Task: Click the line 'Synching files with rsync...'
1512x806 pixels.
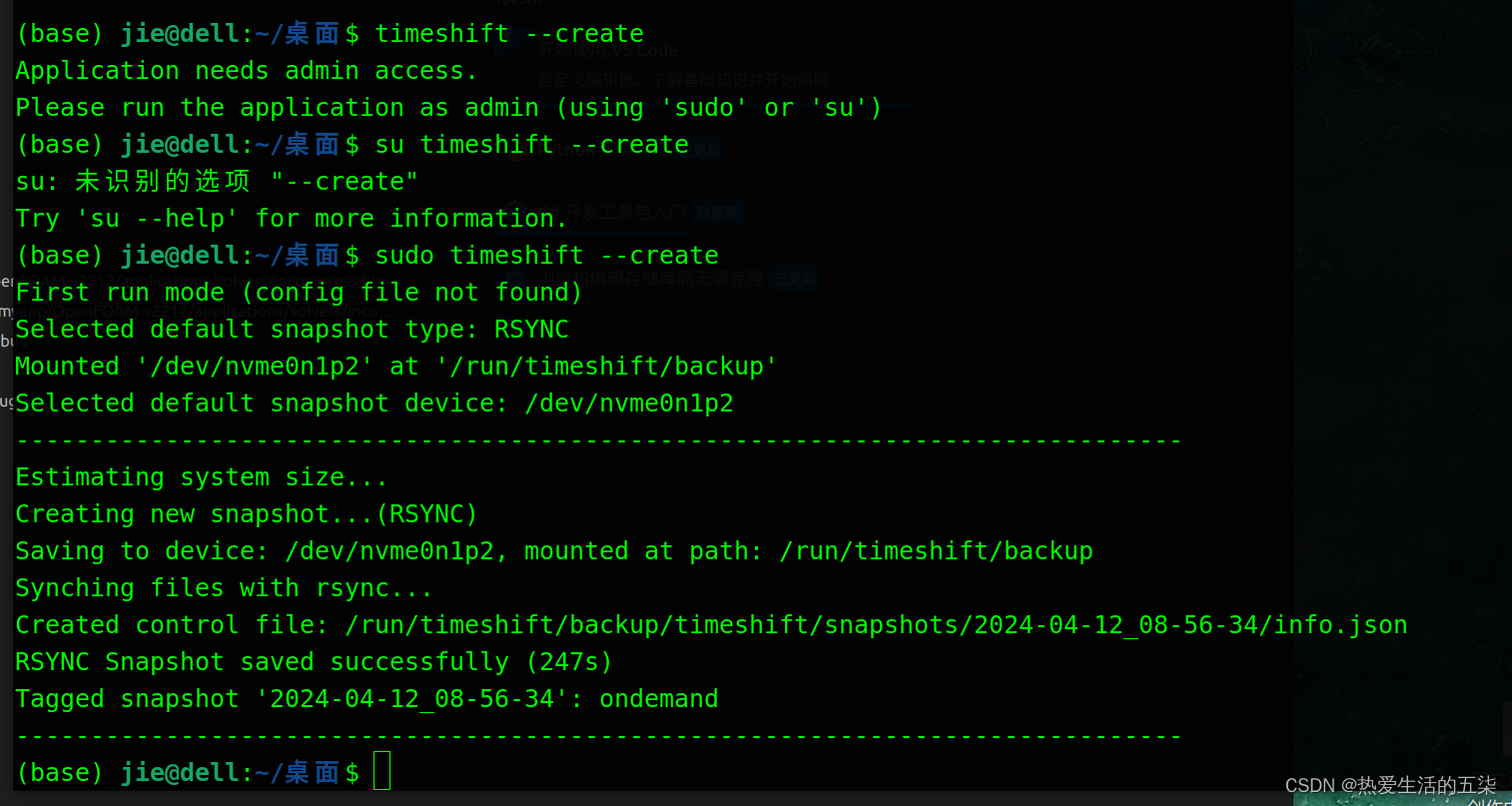Action: (x=224, y=588)
